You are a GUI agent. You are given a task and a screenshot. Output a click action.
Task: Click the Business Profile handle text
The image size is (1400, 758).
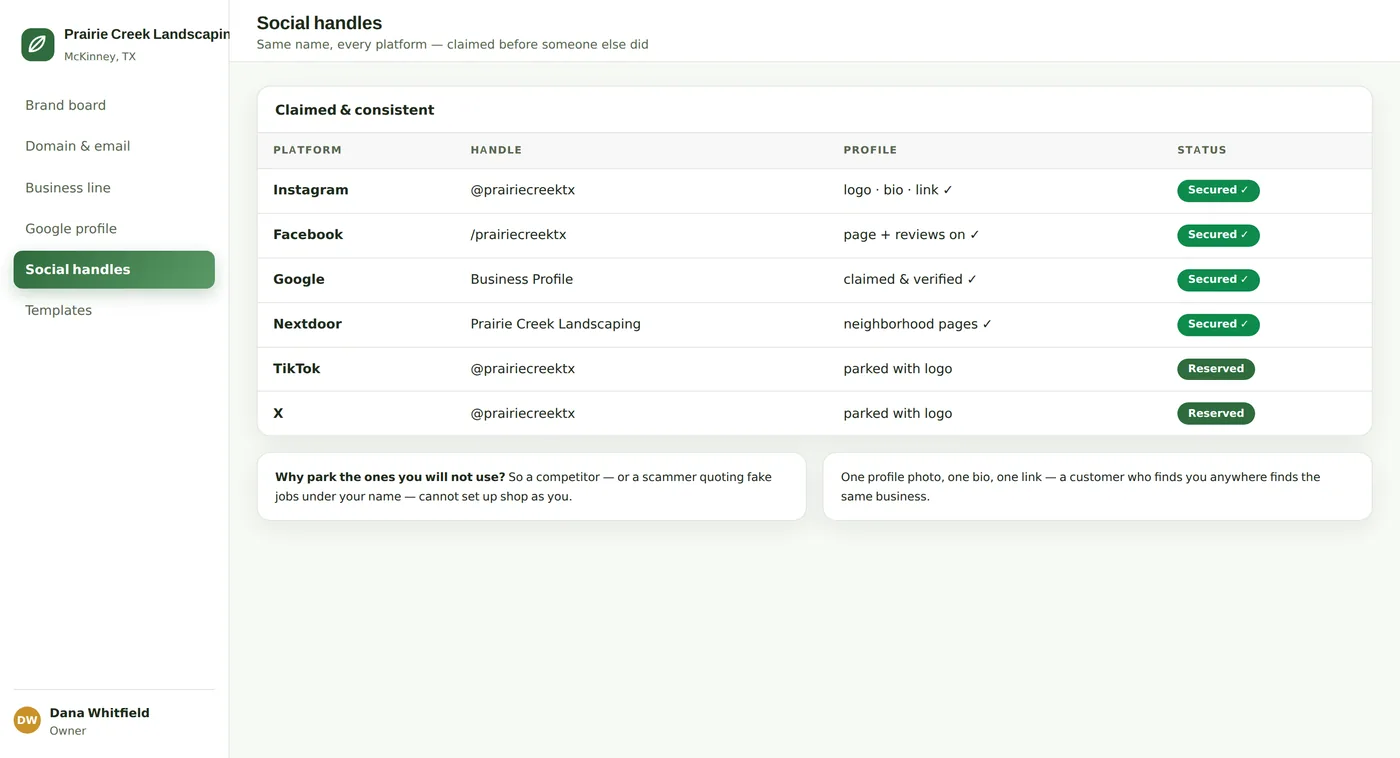coord(522,280)
